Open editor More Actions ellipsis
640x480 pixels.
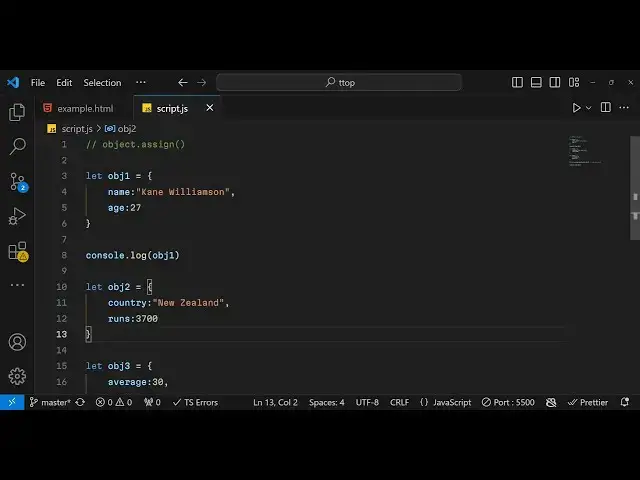point(624,107)
